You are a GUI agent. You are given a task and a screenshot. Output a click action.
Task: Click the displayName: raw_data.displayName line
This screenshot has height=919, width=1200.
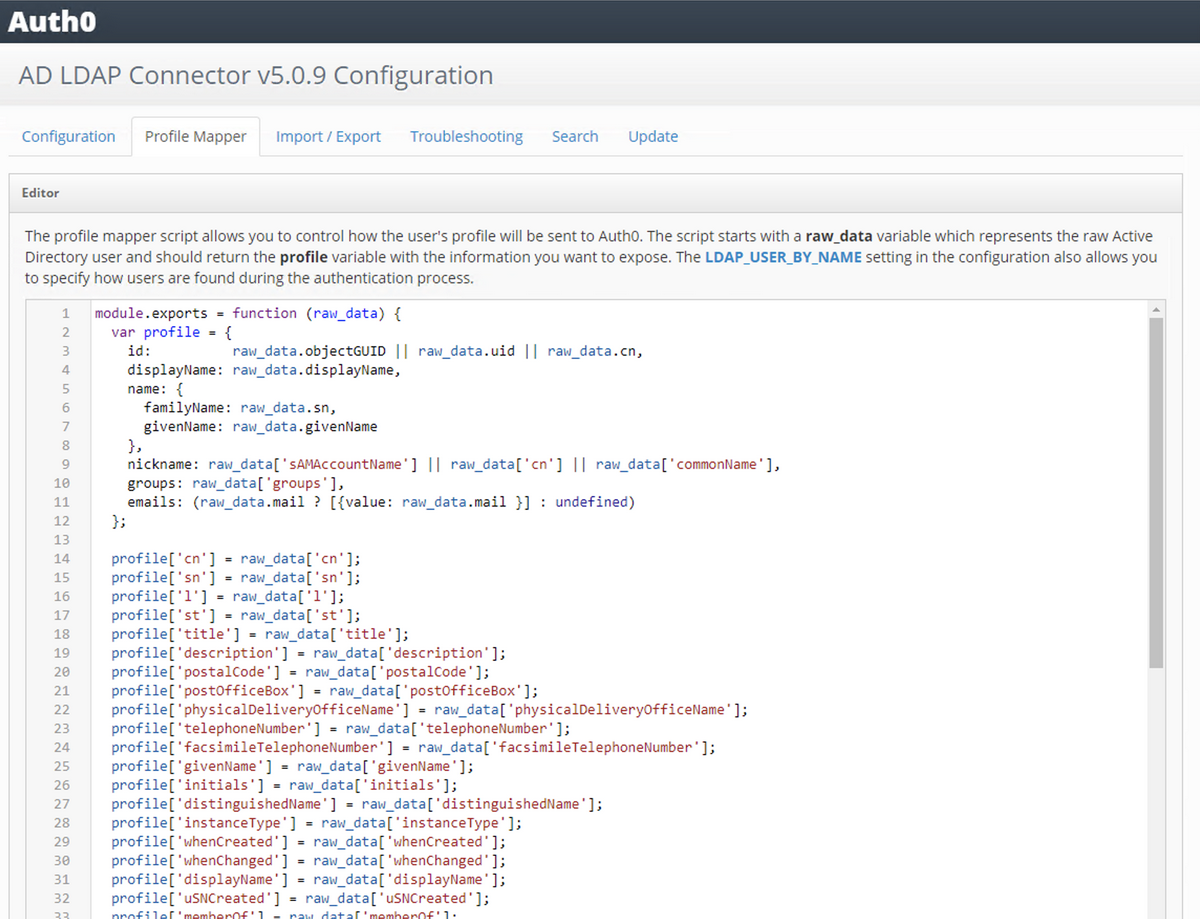tap(264, 370)
